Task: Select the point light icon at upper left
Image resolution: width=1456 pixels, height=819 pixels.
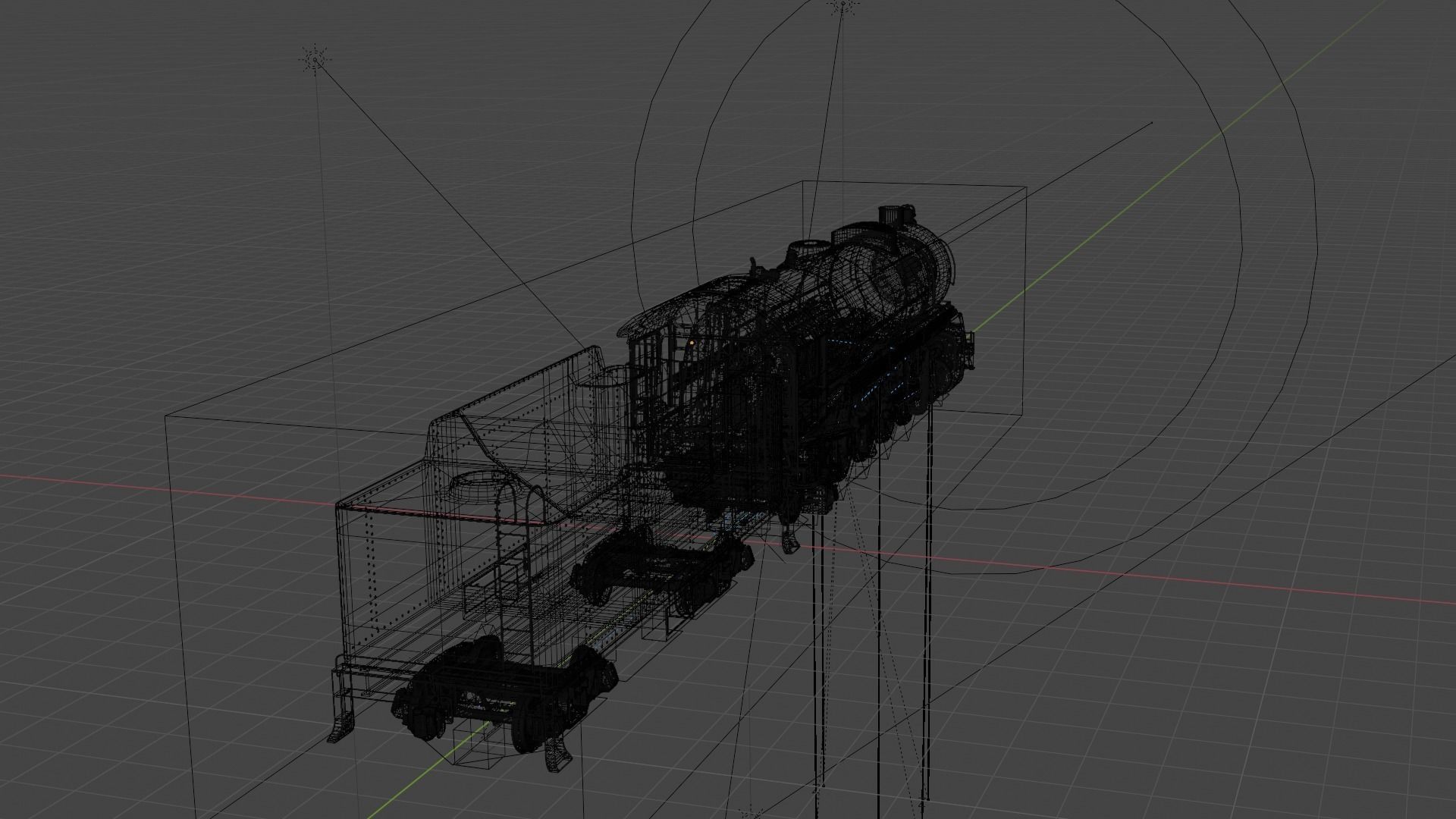Action: pos(315,60)
